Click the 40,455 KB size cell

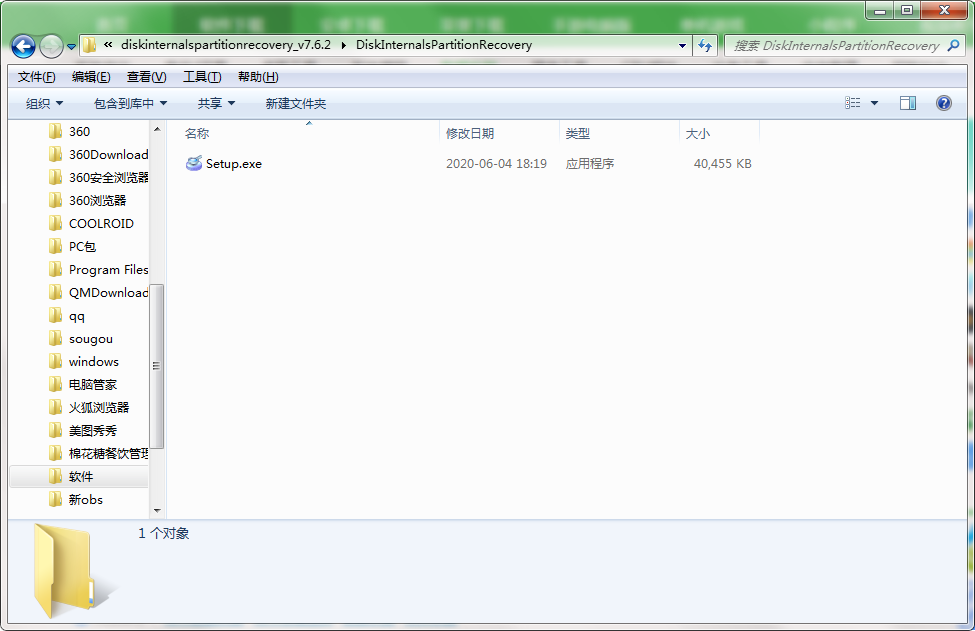(723, 164)
